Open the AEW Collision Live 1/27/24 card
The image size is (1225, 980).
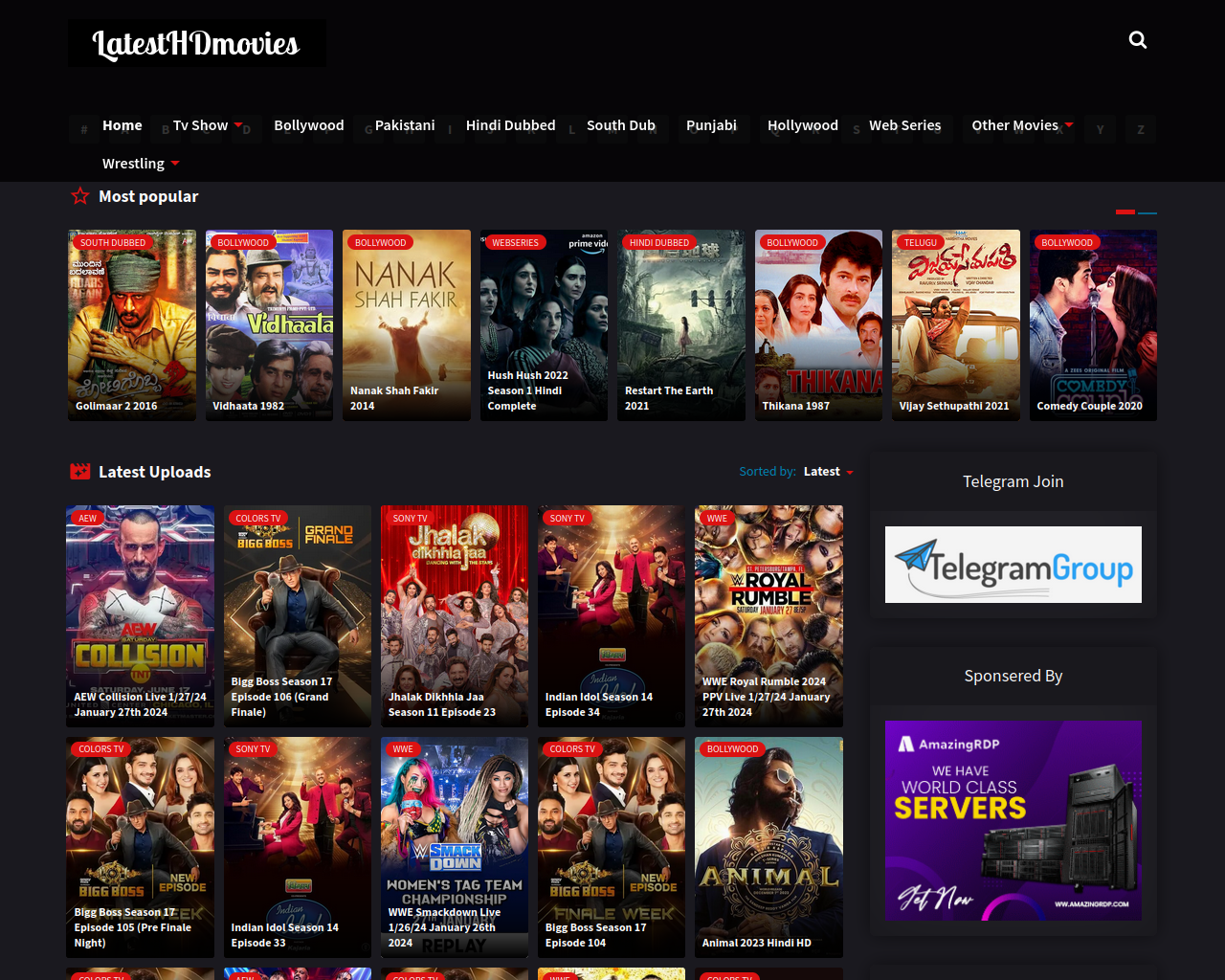(x=141, y=616)
